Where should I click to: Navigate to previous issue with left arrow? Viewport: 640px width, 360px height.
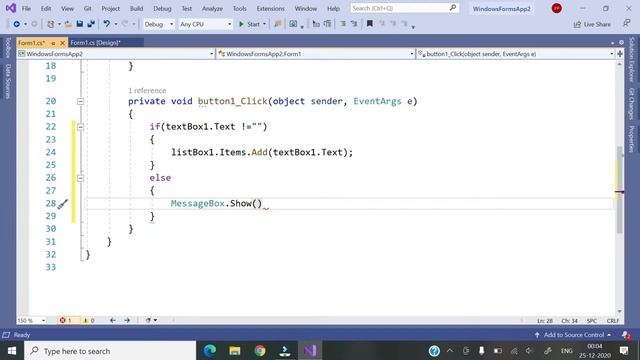click(x=113, y=320)
